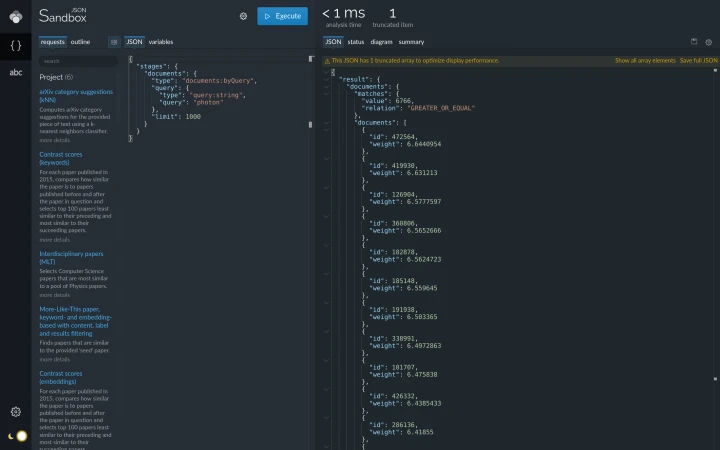Show more details for More-Like-This paper
The height and width of the screenshot is (450, 720).
(x=55, y=359)
